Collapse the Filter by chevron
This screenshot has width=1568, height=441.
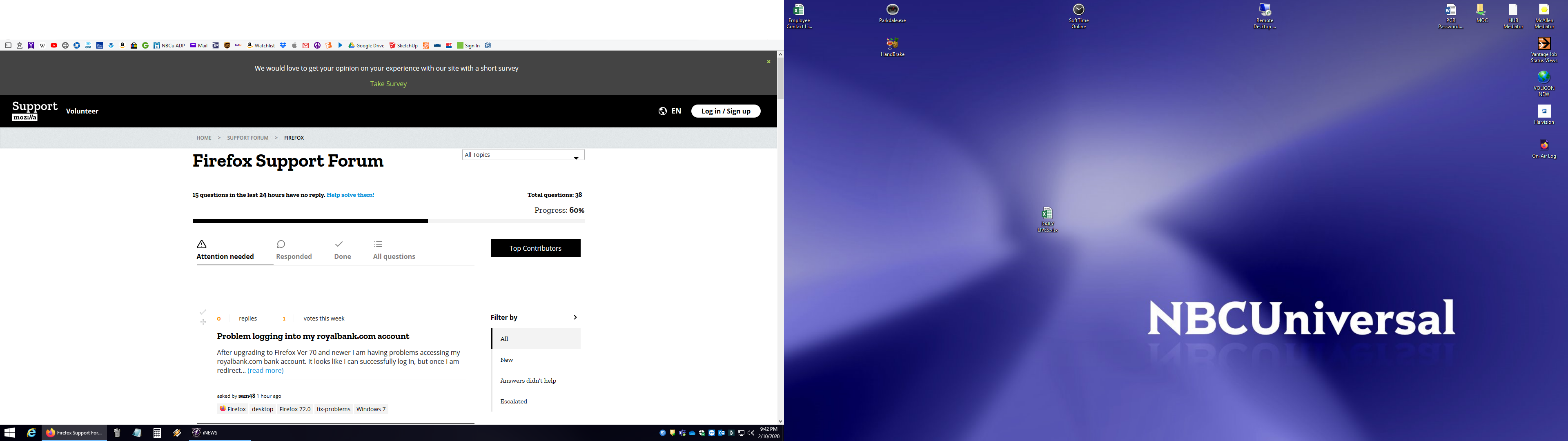click(x=575, y=317)
